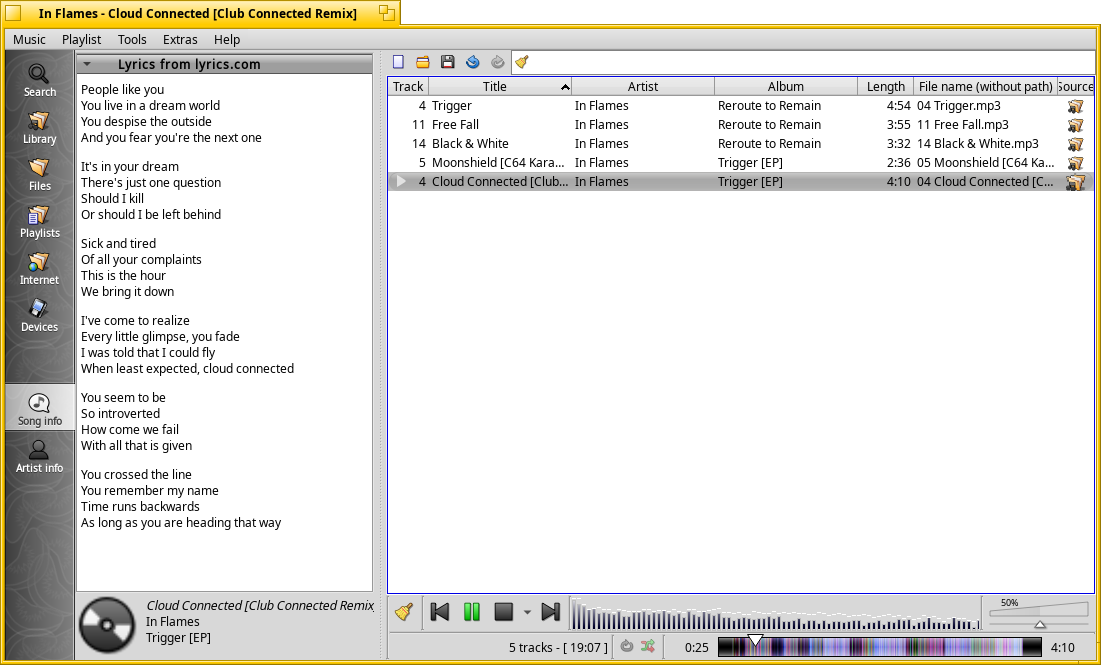Open the Tools menu
The width and height of the screenshot is (1101, 665).
132,39
